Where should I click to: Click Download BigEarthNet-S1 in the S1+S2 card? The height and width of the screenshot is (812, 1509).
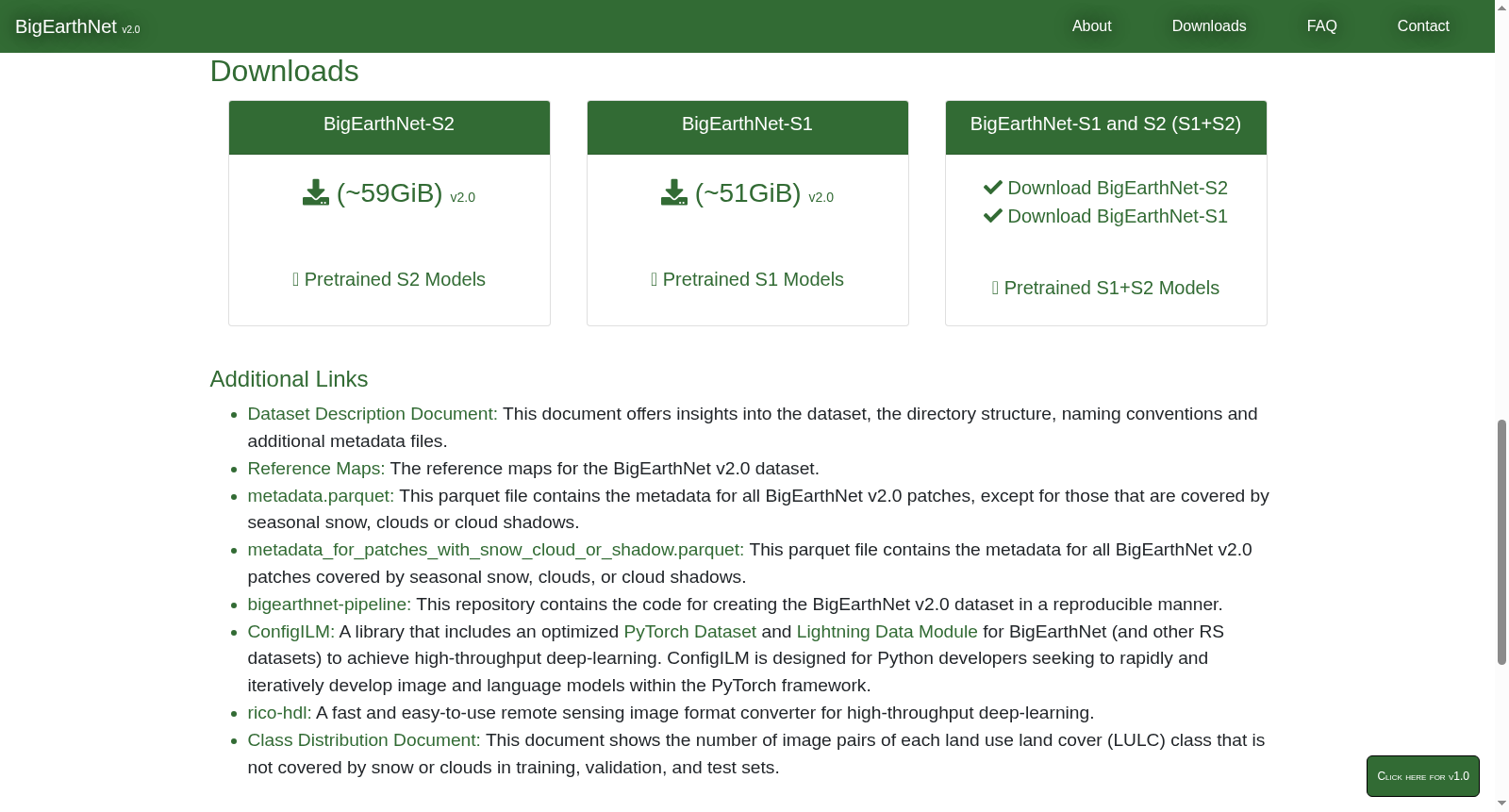pyautogui.click(x=1118, y=216)
